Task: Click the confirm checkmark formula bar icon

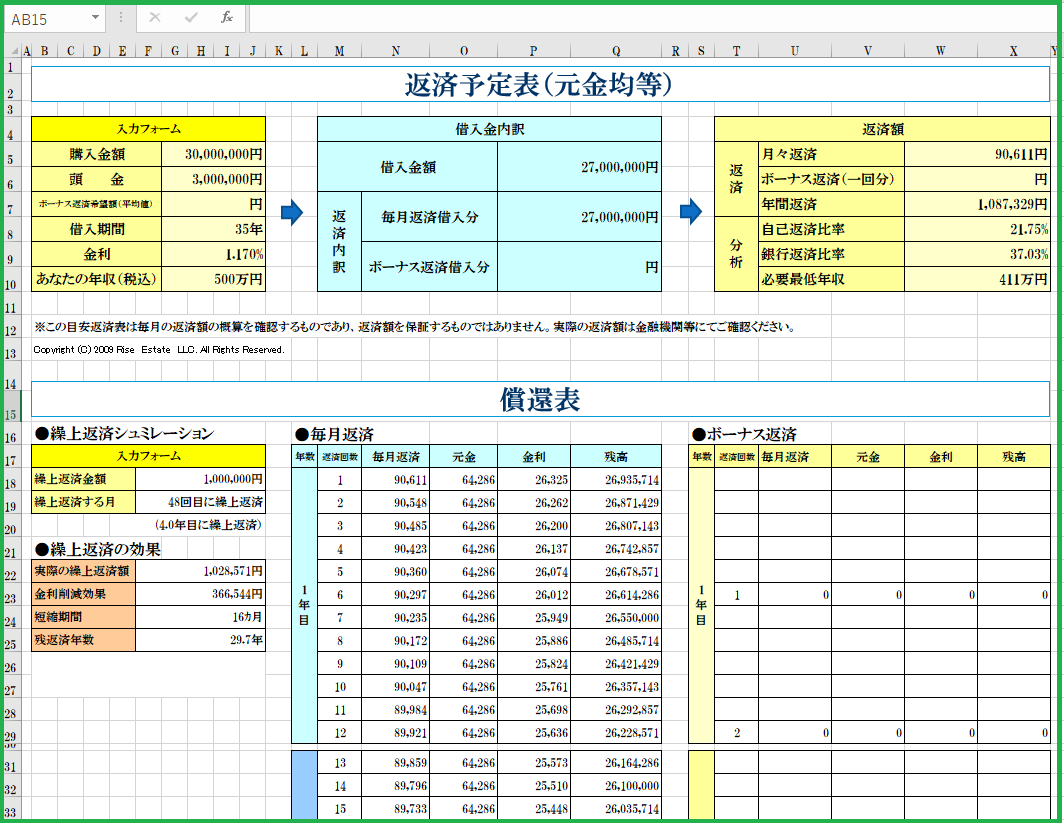Action: 191,18
